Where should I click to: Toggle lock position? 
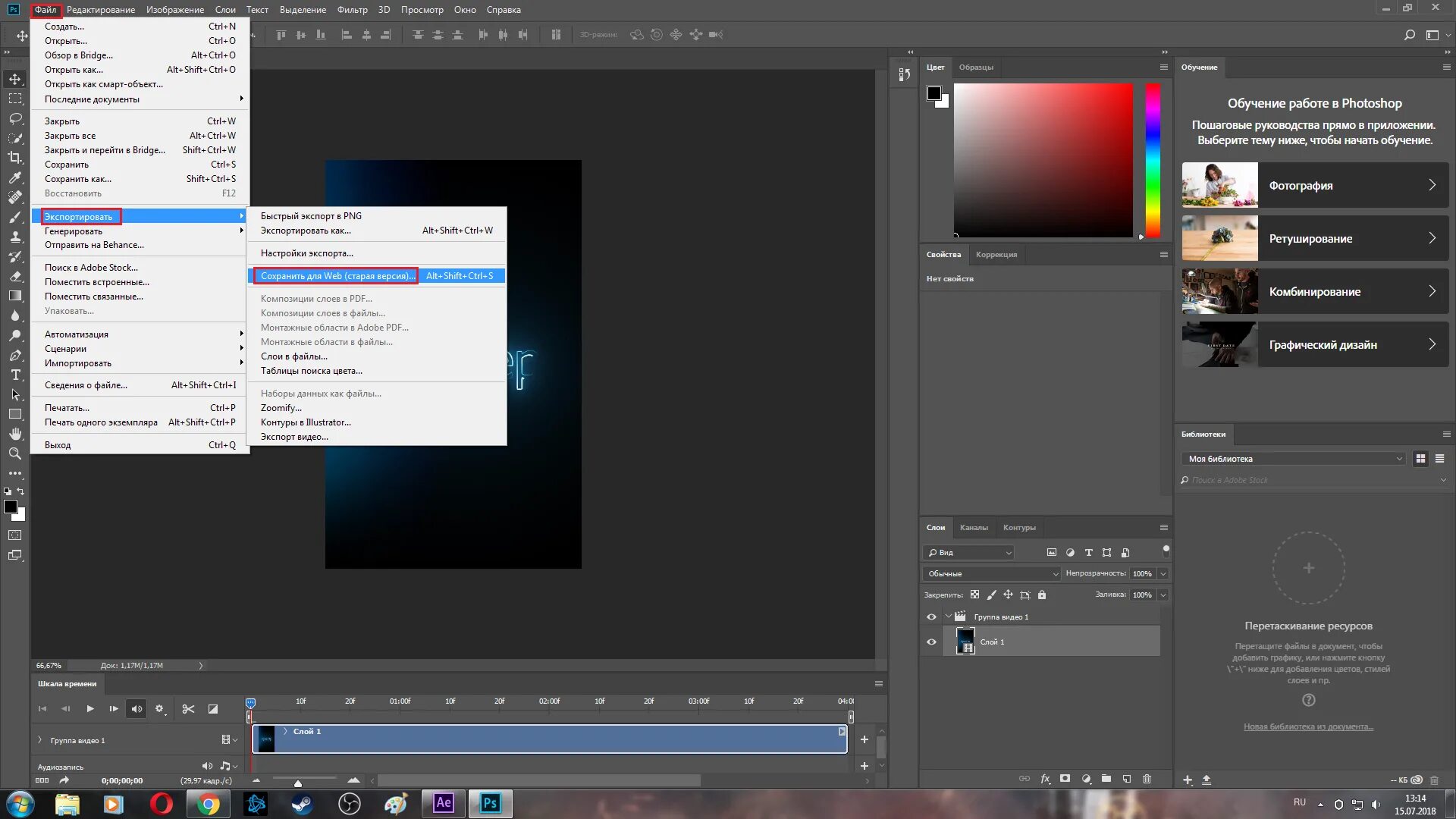tap(1008, 595)
